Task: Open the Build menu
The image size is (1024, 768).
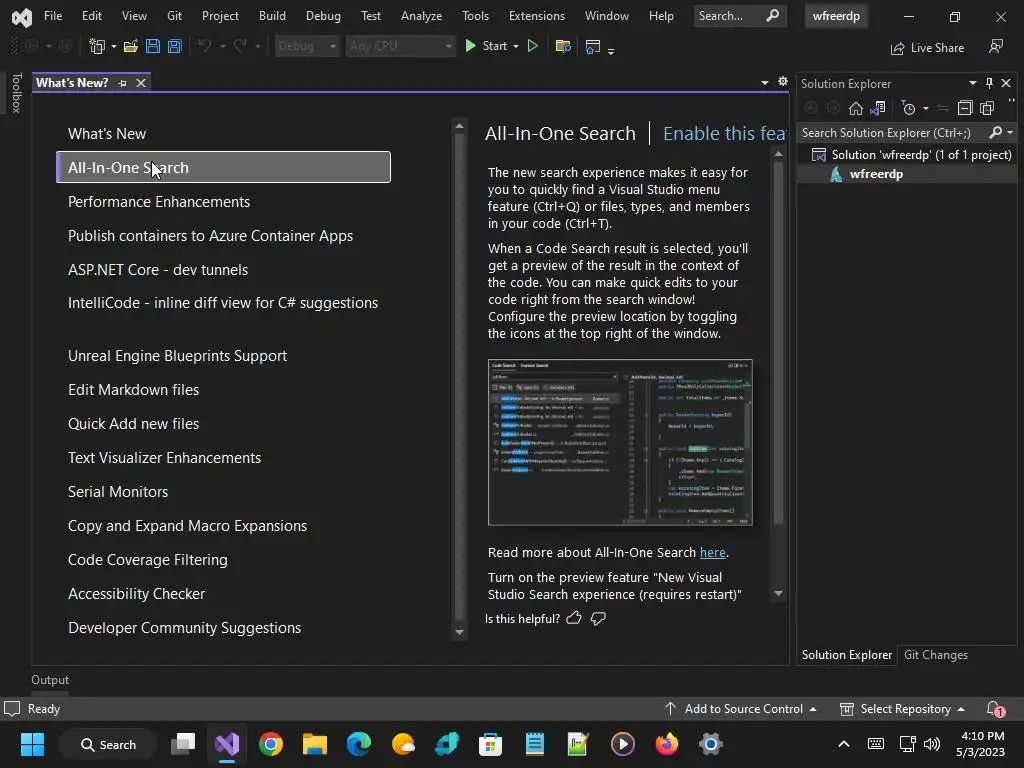Action: (272, 16)
